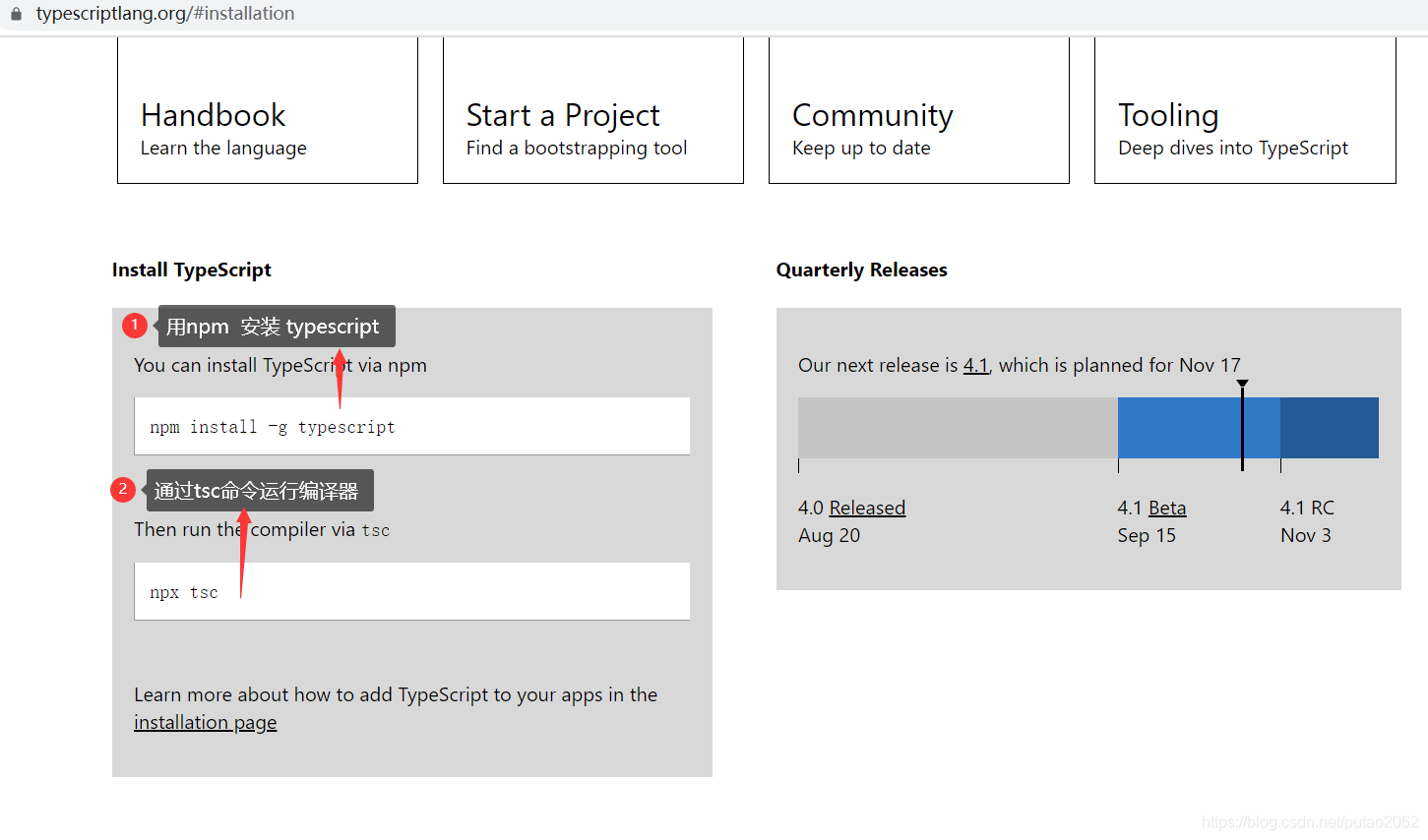Viewport: 1428px width, 840px height.
Task: Click the 'Quarterly Releases' heading
Action: (862, 270)
